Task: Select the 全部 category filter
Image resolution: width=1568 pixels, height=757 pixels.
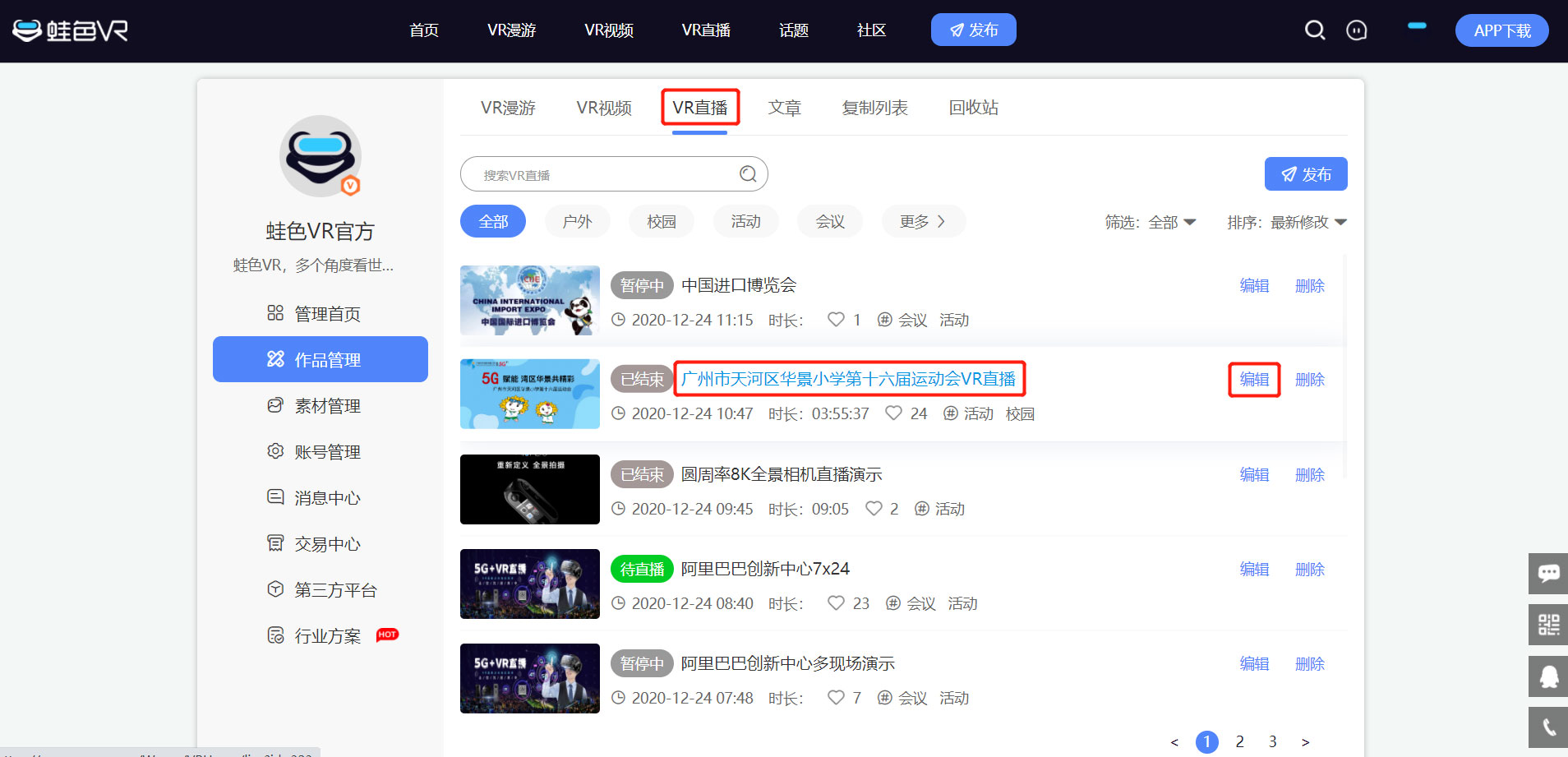Action: point(493,221)
